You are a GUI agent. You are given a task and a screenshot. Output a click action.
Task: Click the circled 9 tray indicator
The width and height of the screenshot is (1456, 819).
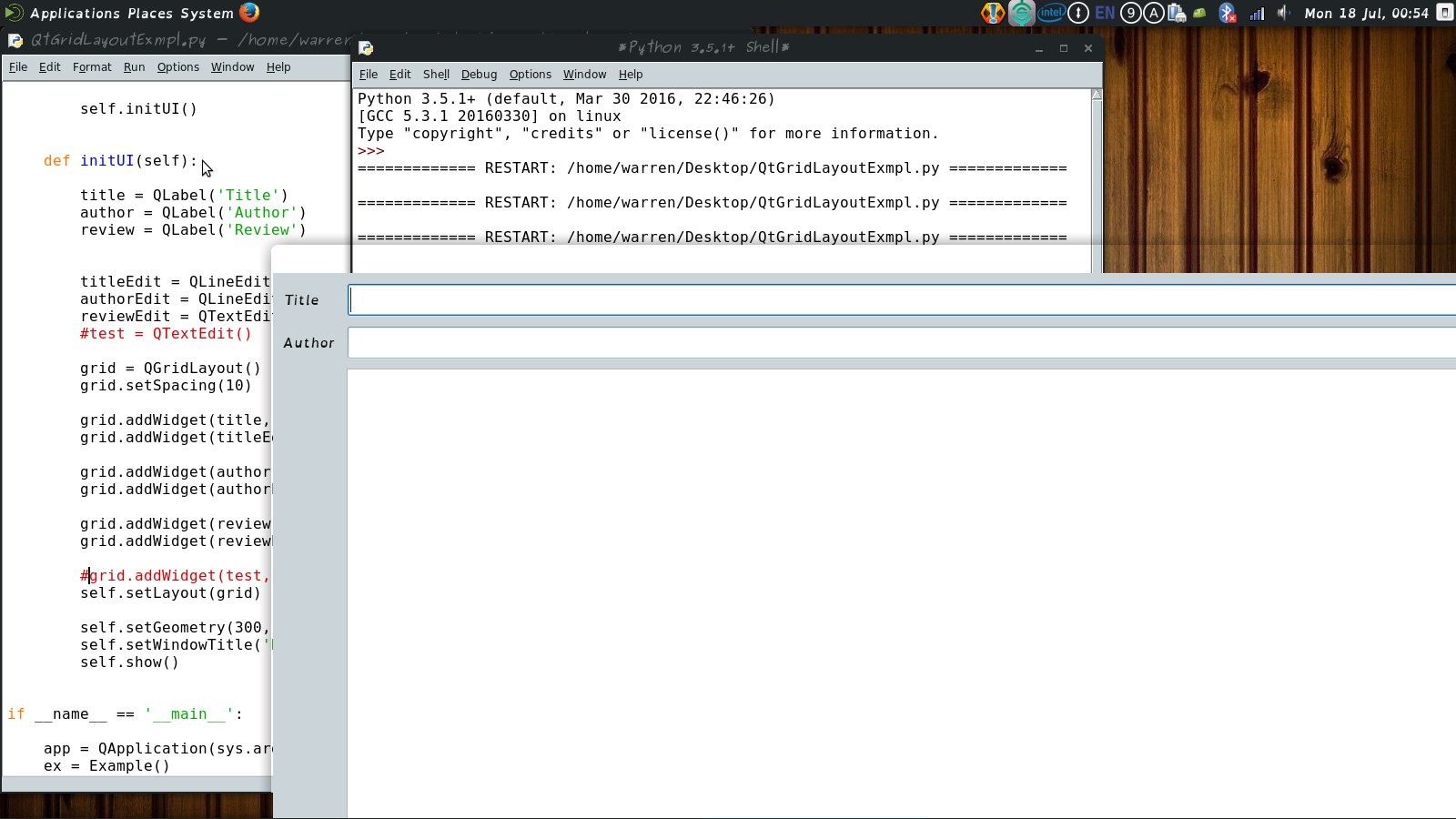1130,13
